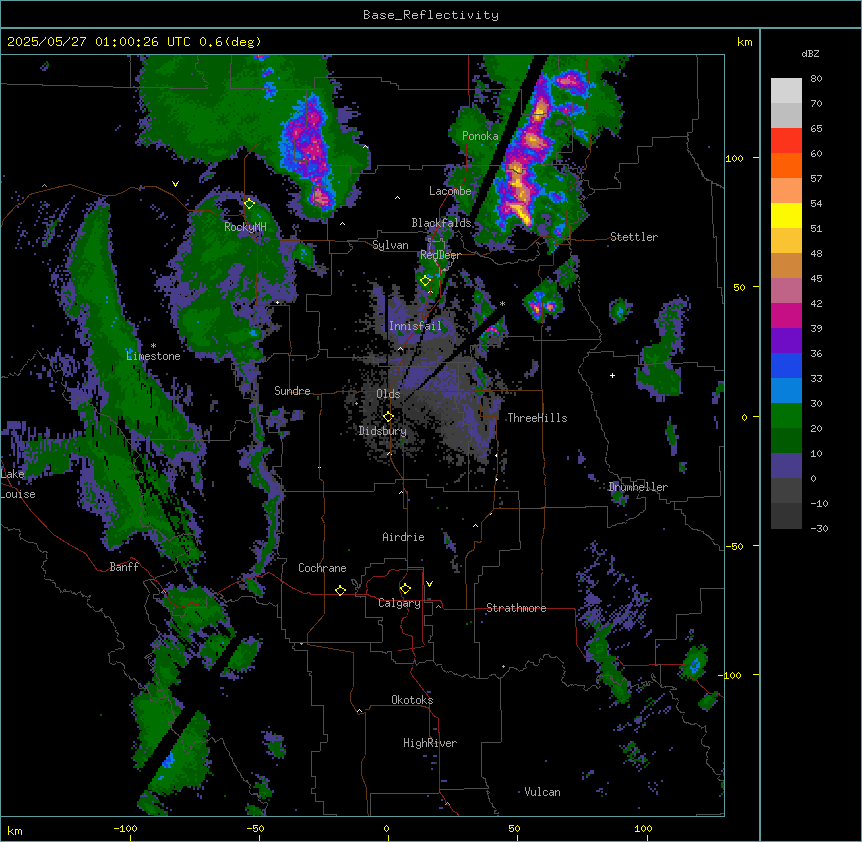Click the km unit label beside the timestamp row

coord(745,42)
